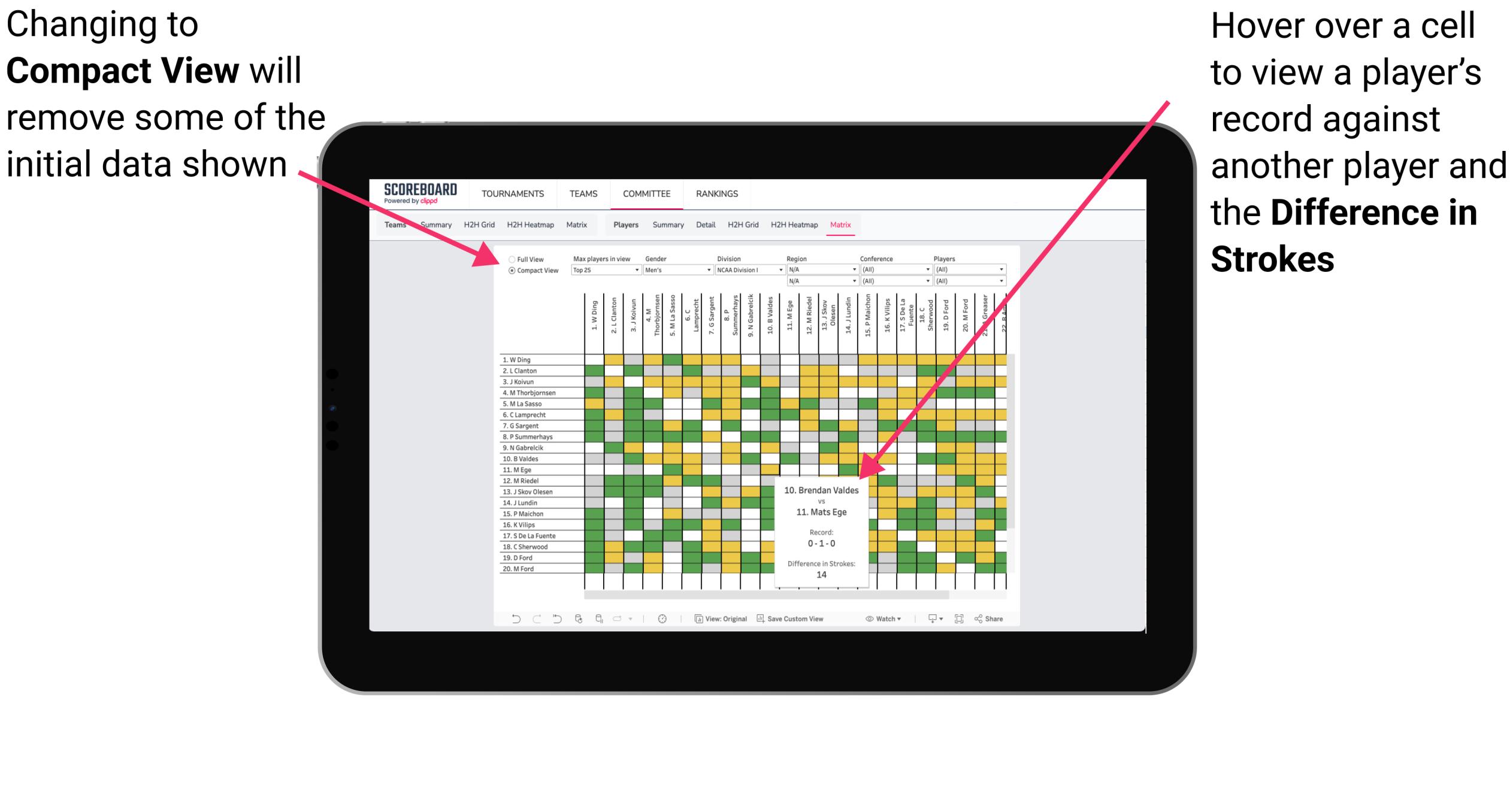This screenshot has height=812, width=1510.
Task: Select Full View radio option
Action: (x=511, y=261)
